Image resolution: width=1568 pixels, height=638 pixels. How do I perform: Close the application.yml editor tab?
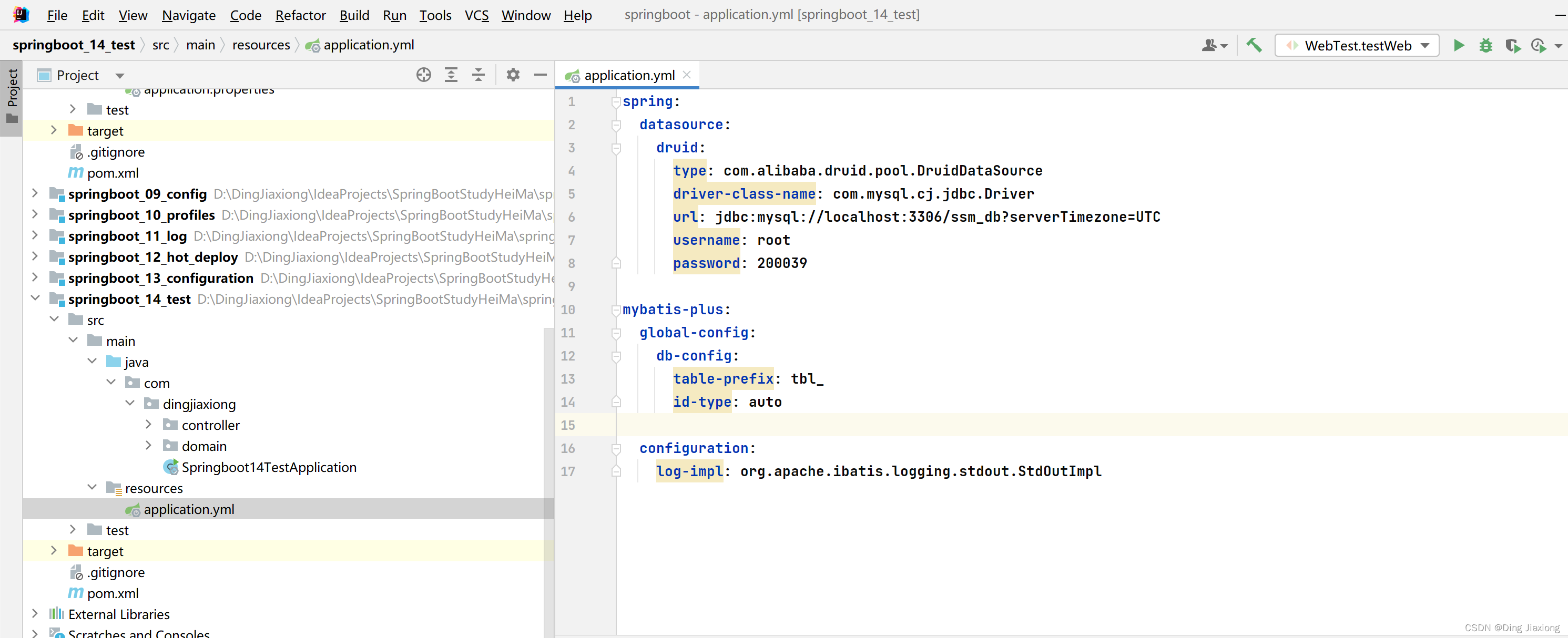687,75
